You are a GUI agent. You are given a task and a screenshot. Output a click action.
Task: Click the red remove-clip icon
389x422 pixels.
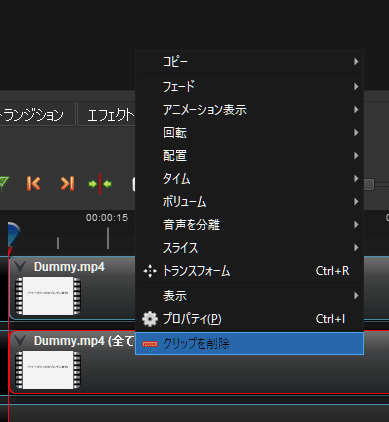pyautogui.click(x=150, y=344)
